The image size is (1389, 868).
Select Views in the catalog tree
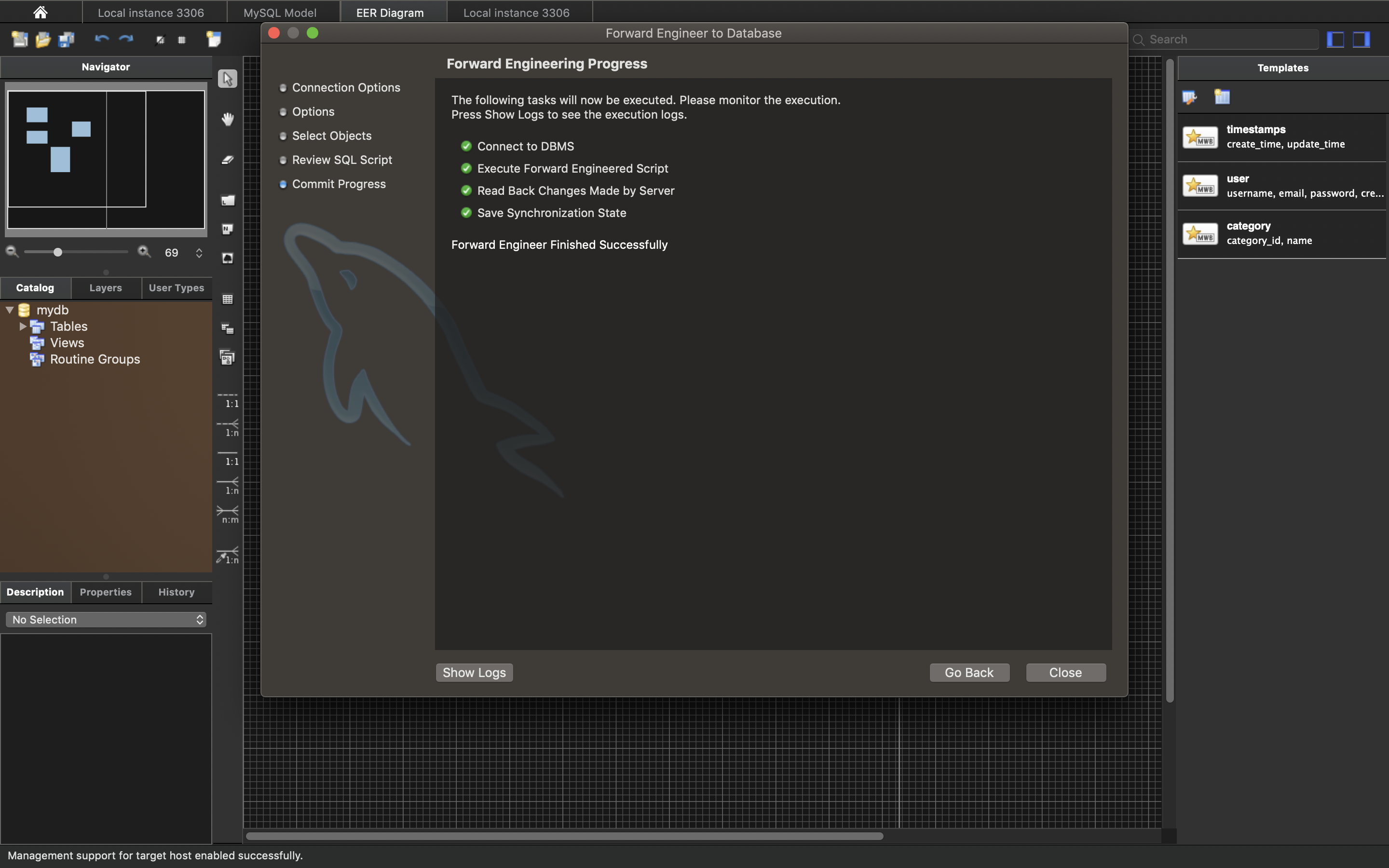pyautogui.click(x=67, y=343)
